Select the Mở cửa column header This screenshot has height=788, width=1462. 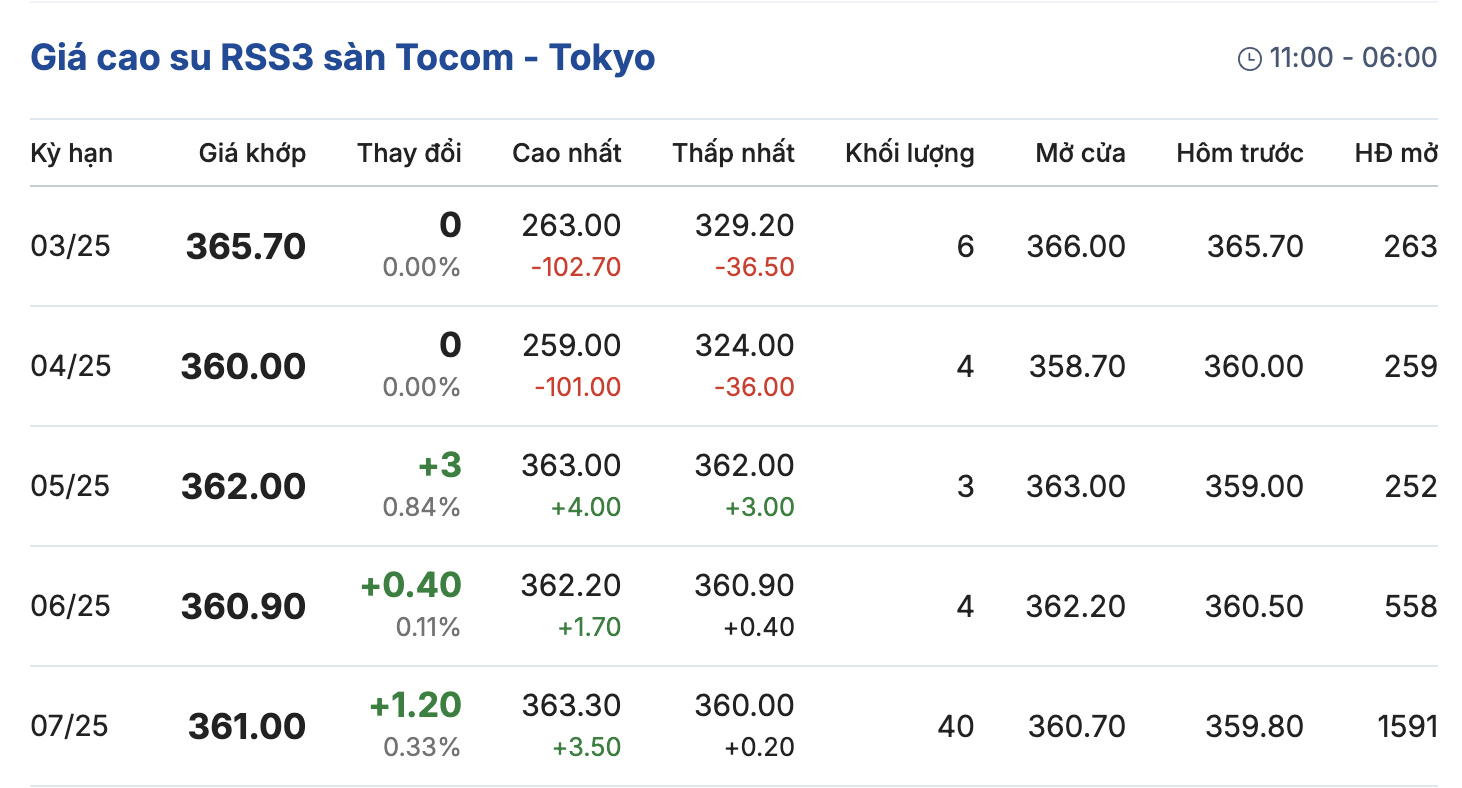1080,153
